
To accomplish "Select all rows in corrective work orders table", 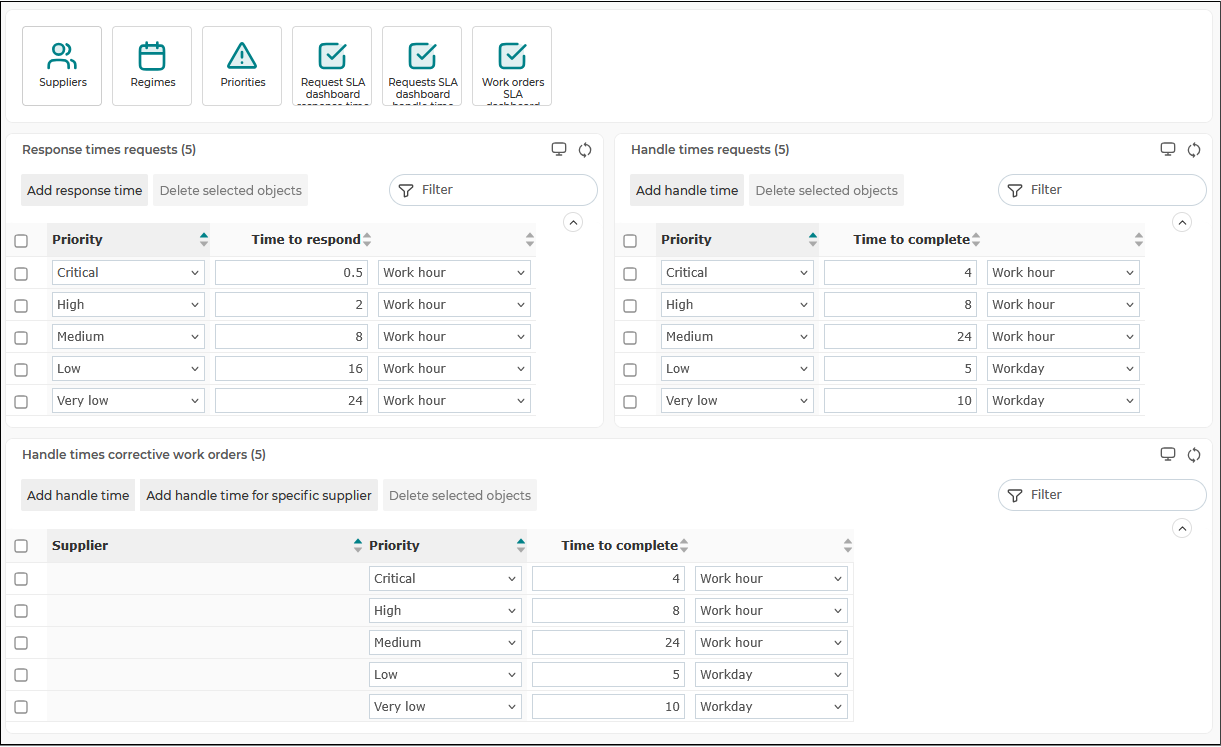I will tap(21, 546).
